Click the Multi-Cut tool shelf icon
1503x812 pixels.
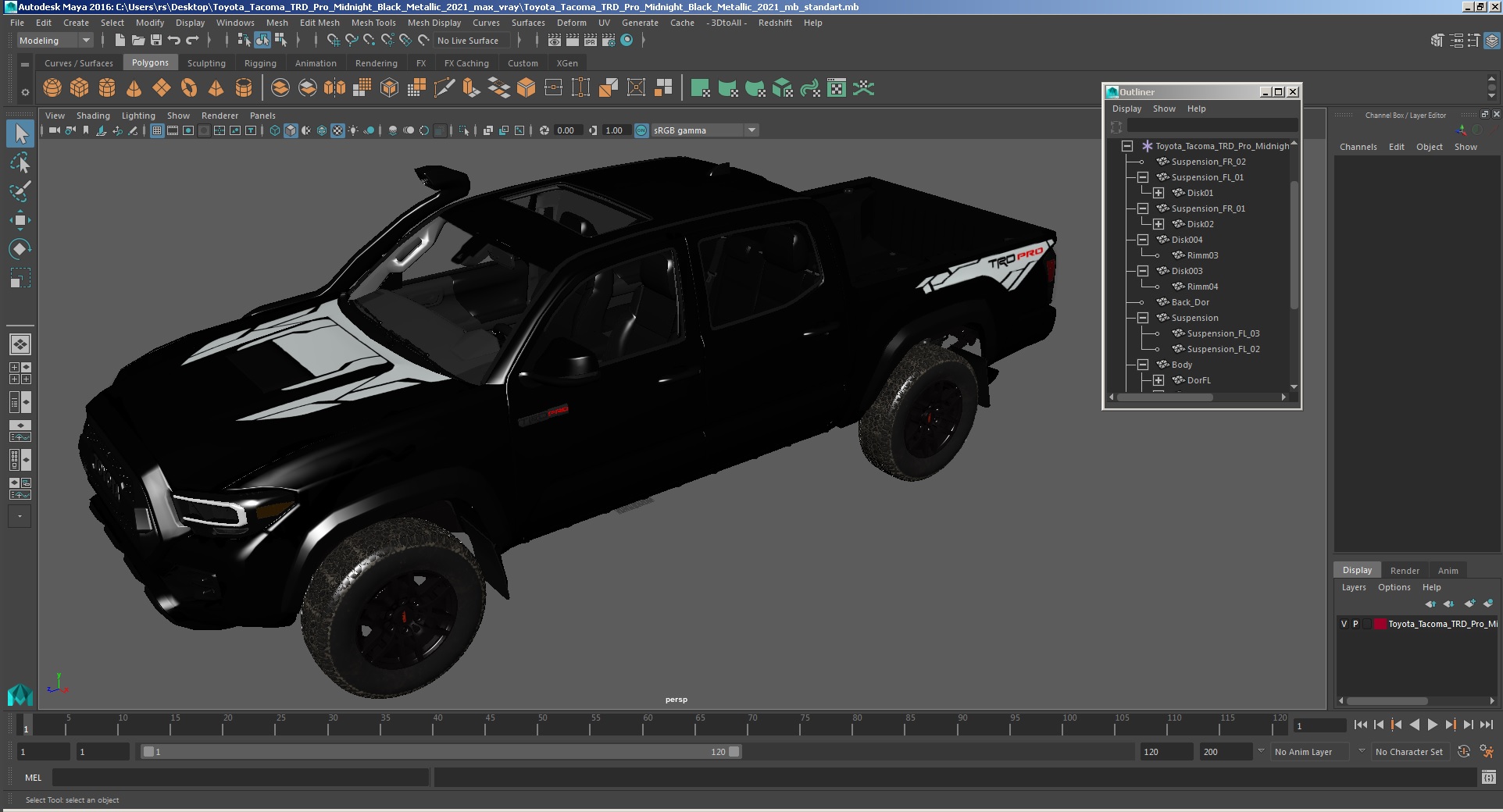pos(444,88)
